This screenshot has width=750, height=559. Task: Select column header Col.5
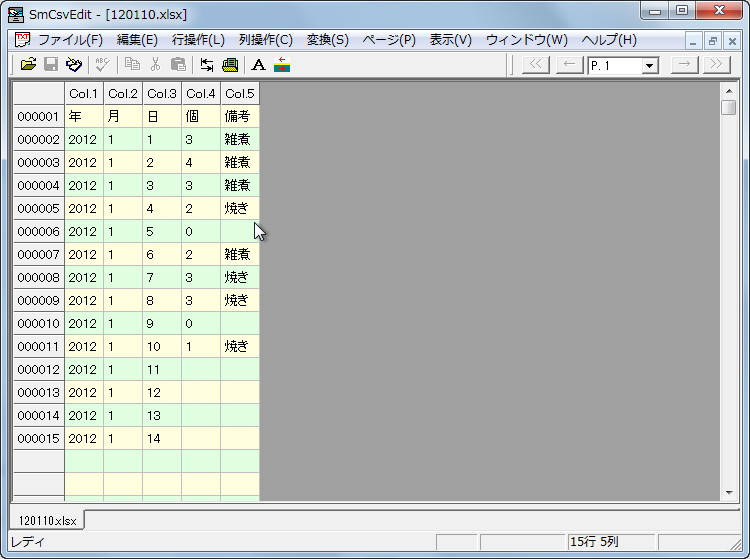pos(240,93)
